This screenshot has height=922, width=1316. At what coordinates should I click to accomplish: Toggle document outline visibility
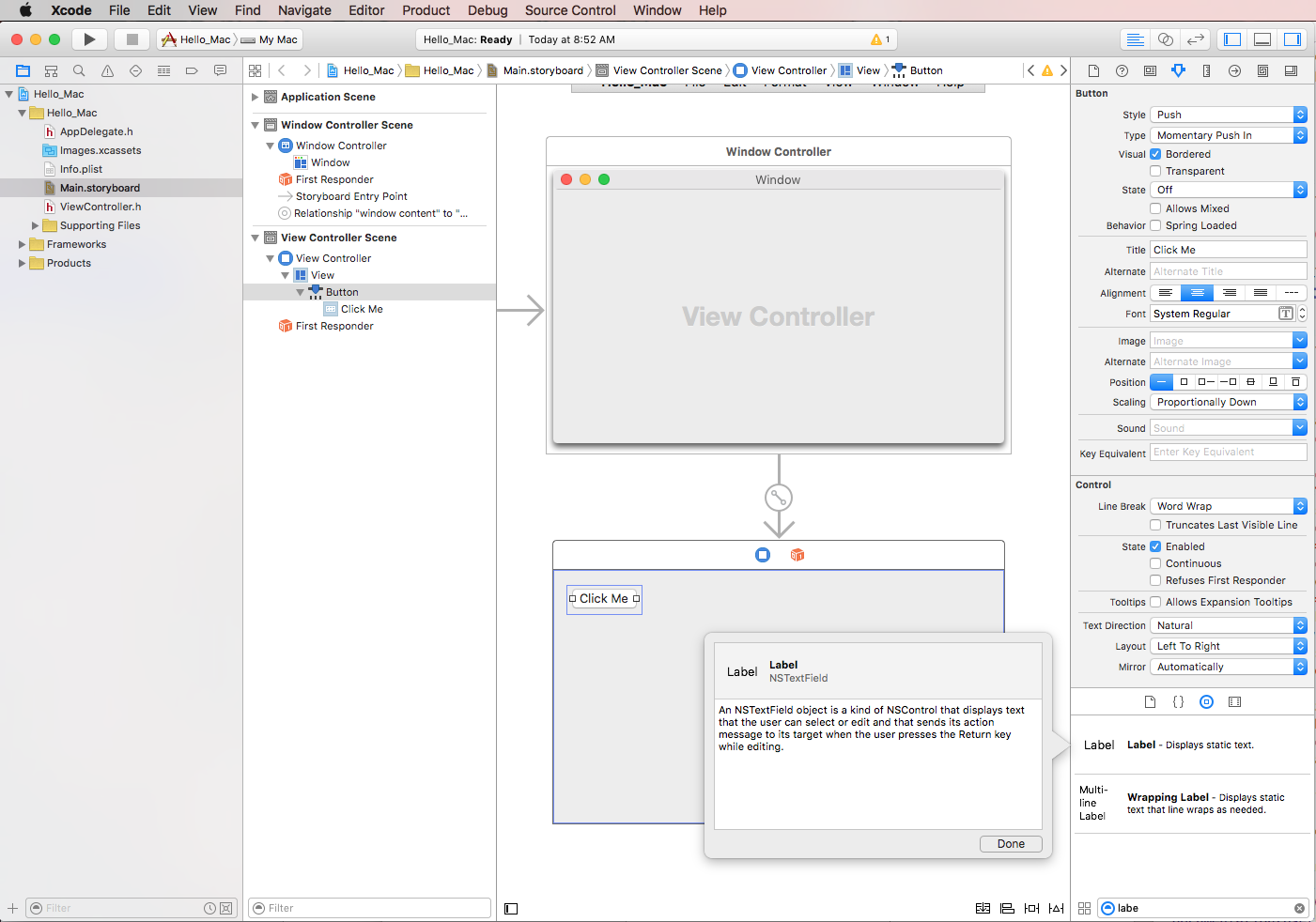tap(511, 908)
